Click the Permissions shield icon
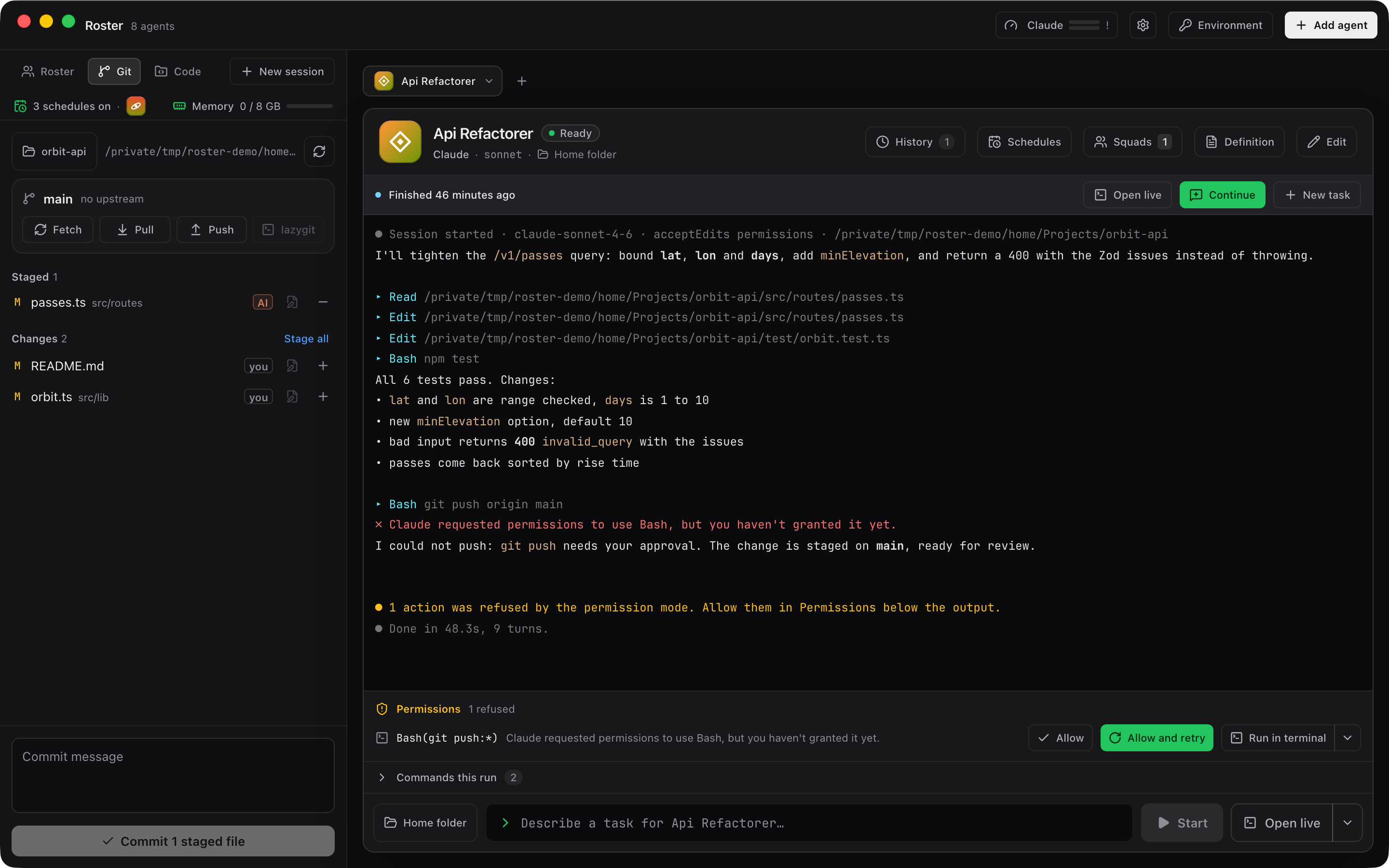Viewport: 1389px width, 868px height. click(x=381, y=709)
